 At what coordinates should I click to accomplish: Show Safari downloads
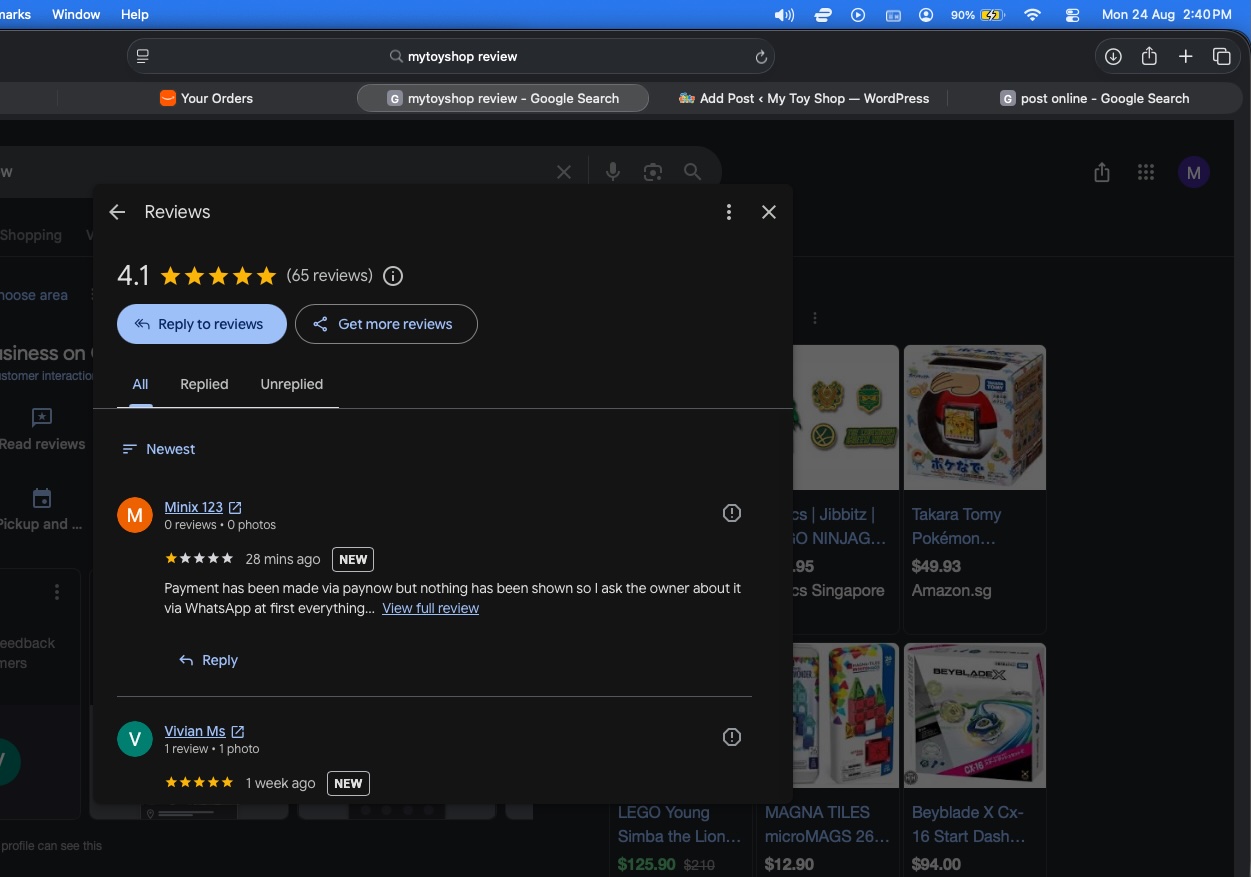[x=1113, y=57]
